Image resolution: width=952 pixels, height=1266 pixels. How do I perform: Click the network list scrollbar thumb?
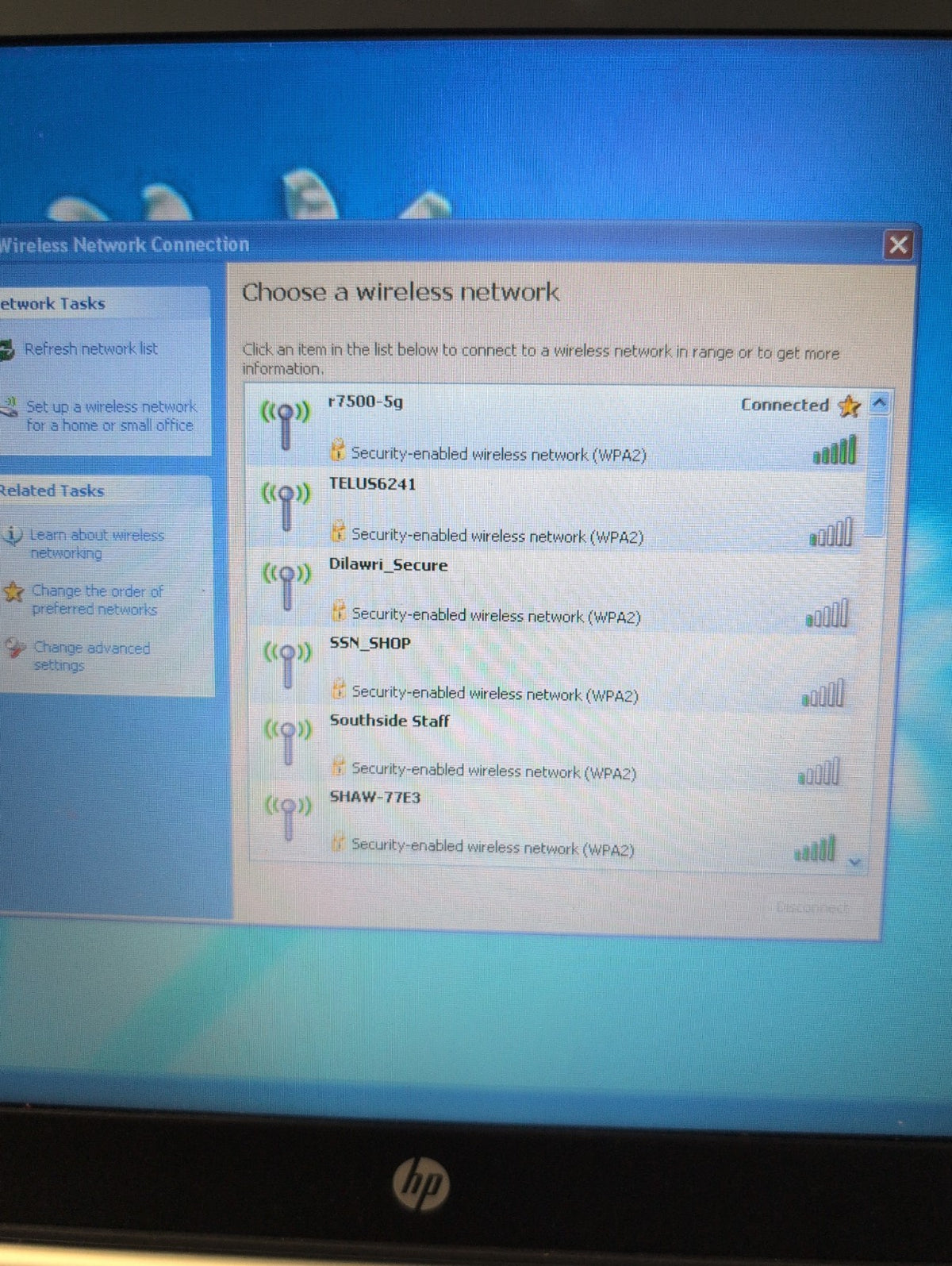point(876,476)
